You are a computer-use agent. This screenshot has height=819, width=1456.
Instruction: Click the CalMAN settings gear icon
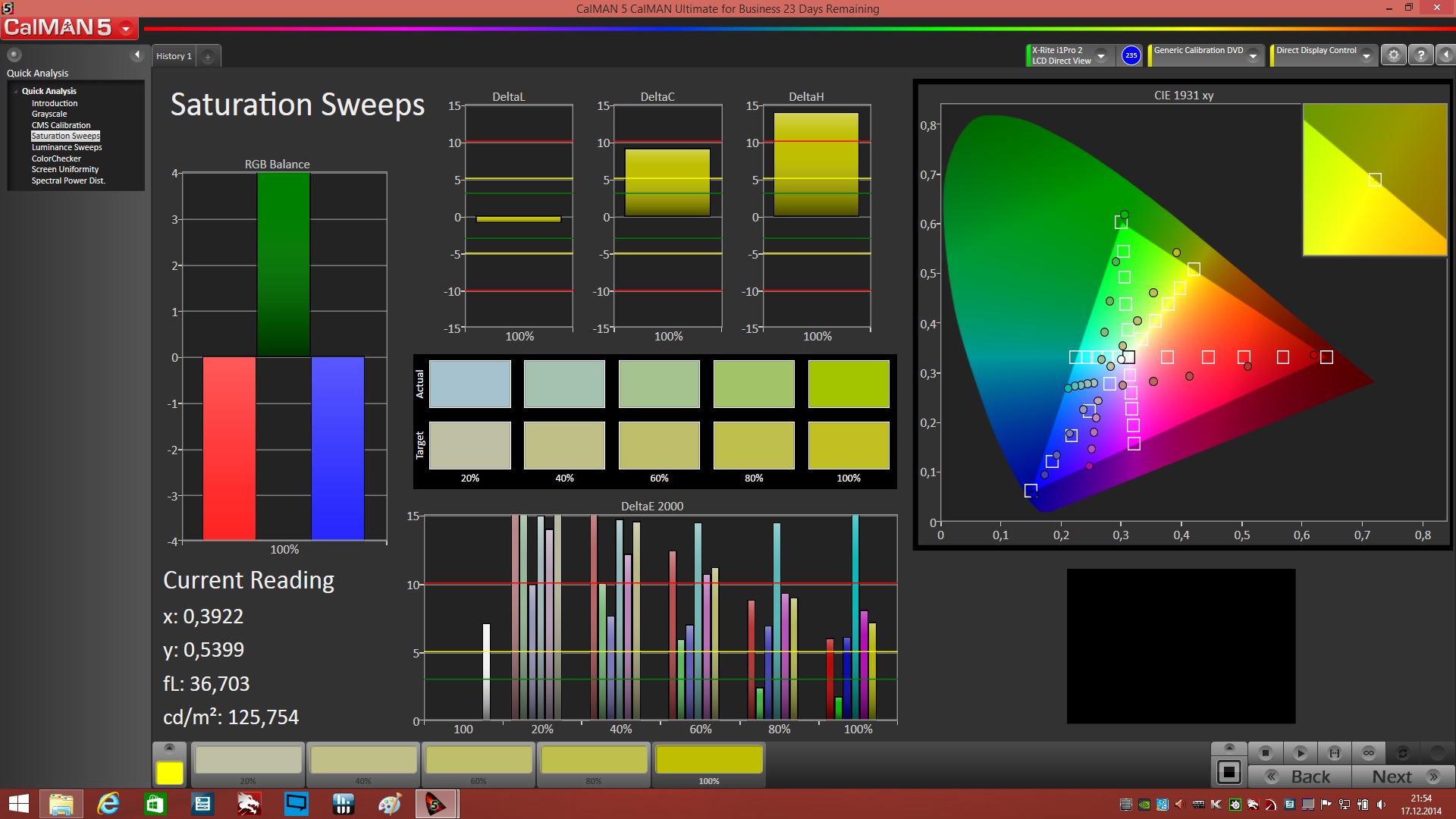point(1394,56)
